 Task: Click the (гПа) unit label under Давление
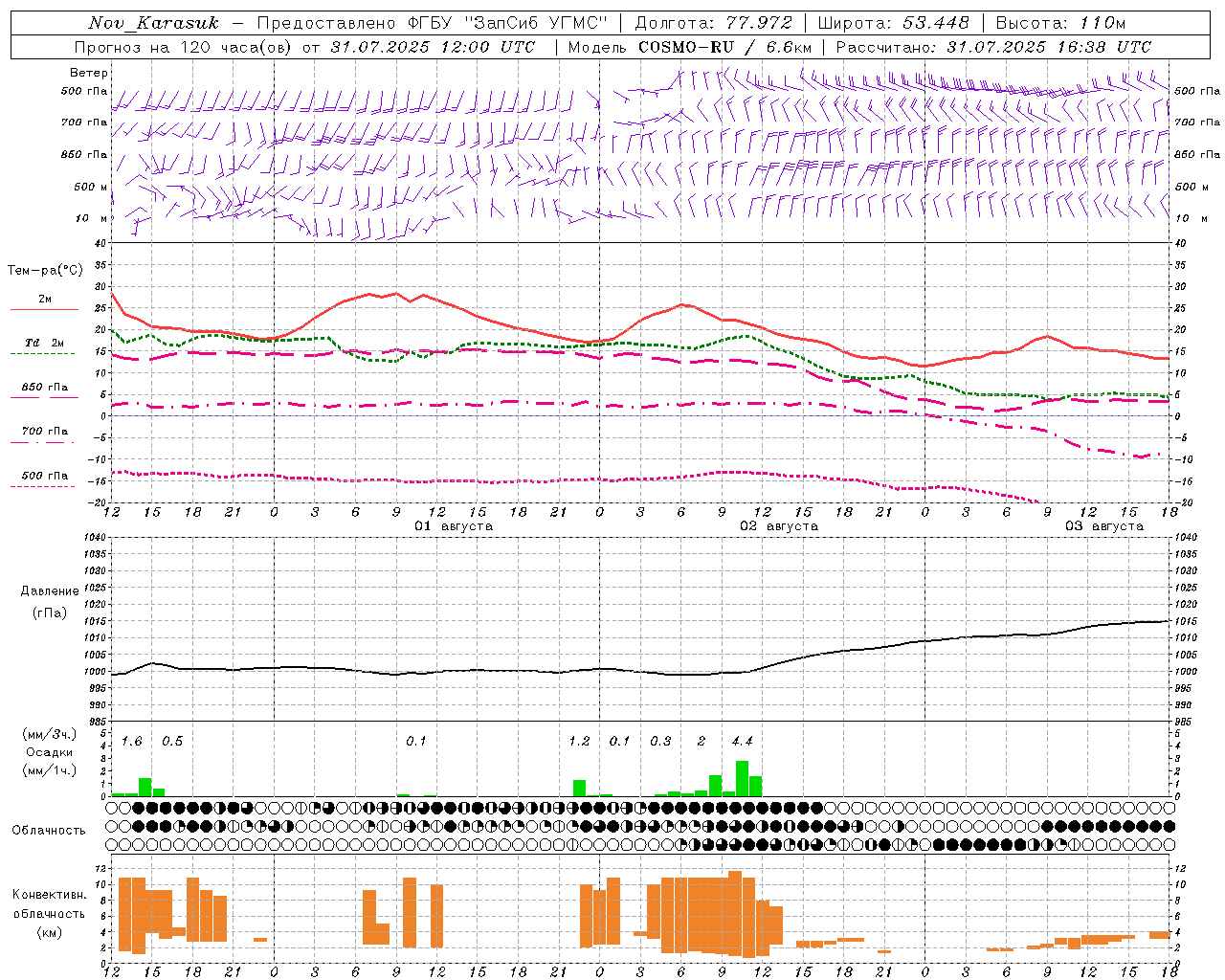coord(50,612)
